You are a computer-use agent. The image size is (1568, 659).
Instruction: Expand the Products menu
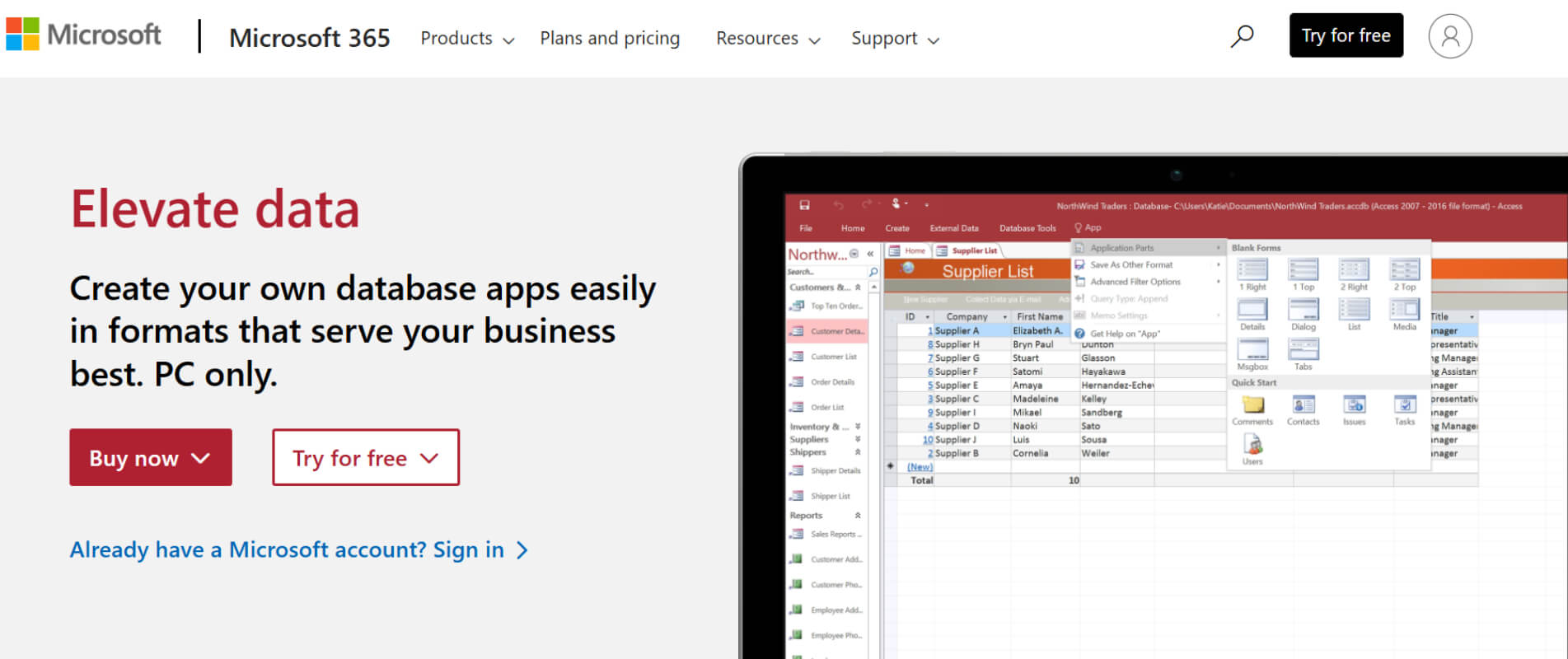point(467,39)
